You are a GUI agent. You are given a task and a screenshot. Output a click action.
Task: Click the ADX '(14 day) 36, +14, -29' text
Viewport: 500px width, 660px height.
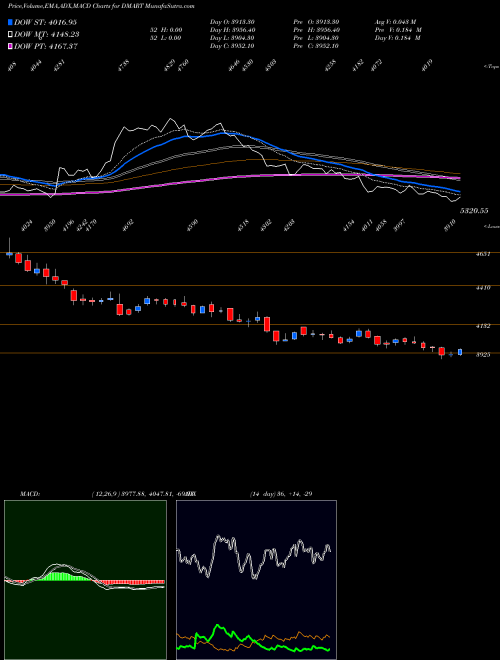pos(281,494)
